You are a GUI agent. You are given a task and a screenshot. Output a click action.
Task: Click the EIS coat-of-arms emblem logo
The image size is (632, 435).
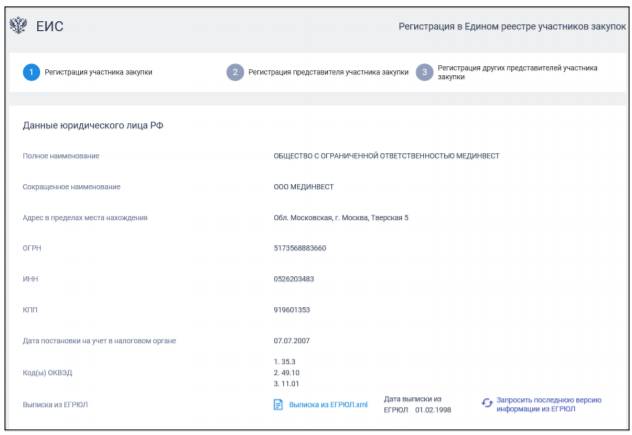(x=20, y=25)
